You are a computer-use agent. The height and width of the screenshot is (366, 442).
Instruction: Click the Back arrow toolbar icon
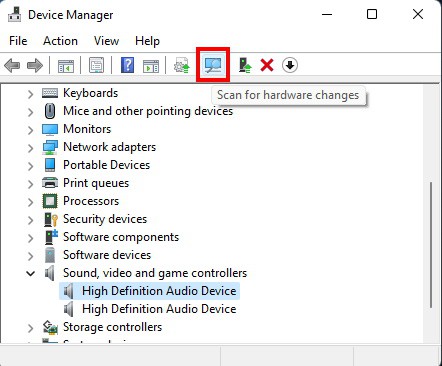tap(12, 65)
